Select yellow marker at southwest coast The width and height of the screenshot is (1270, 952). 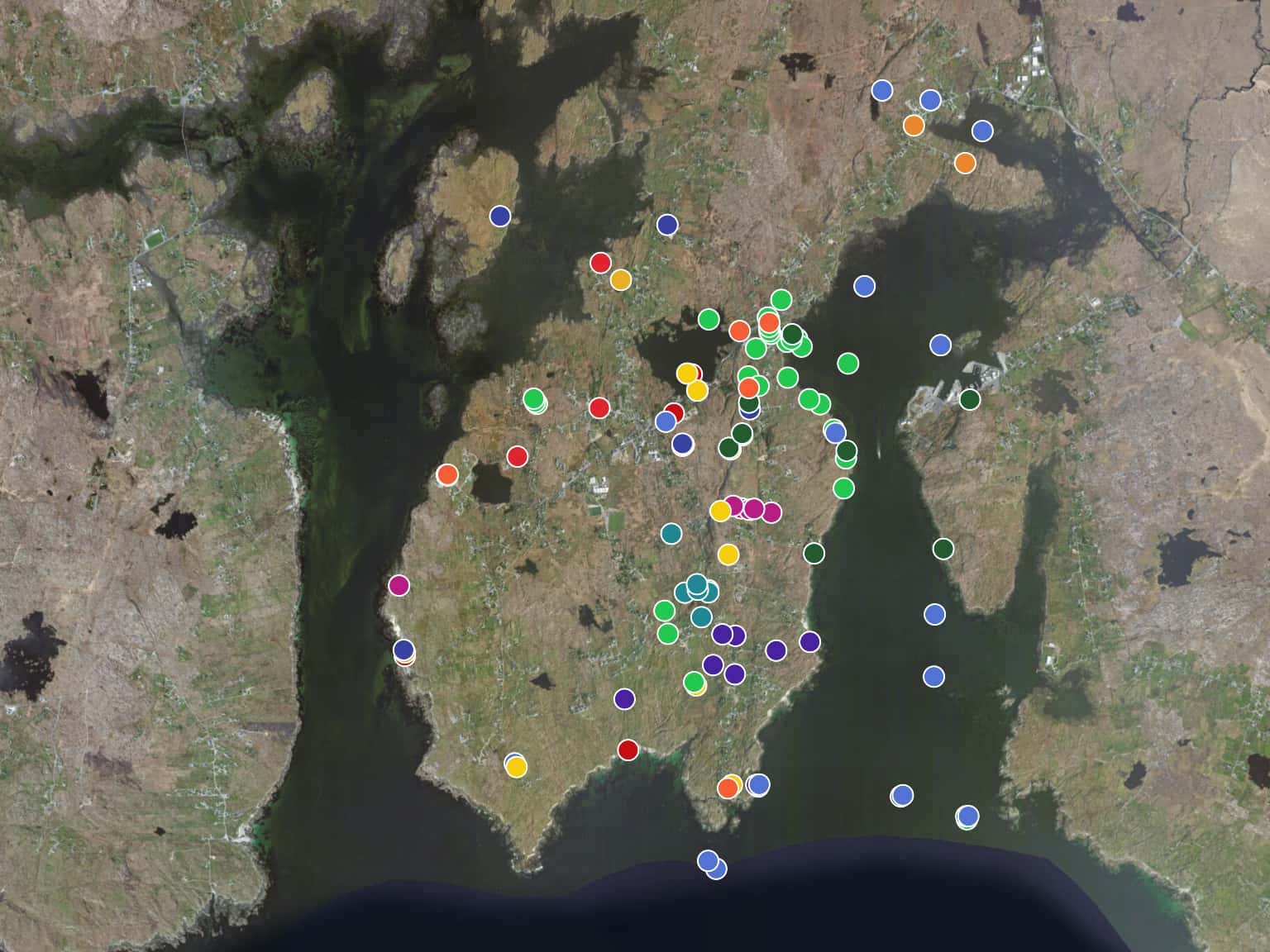516,767
